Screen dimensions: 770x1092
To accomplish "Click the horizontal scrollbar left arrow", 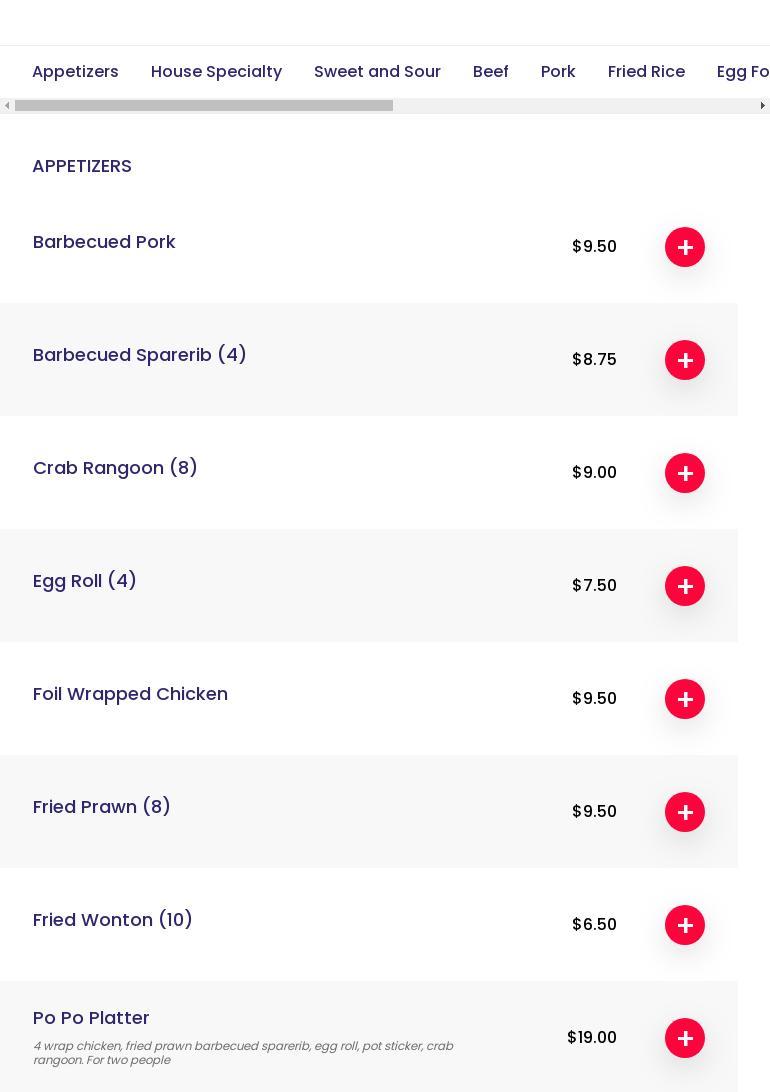I will (x=7, y=106).
